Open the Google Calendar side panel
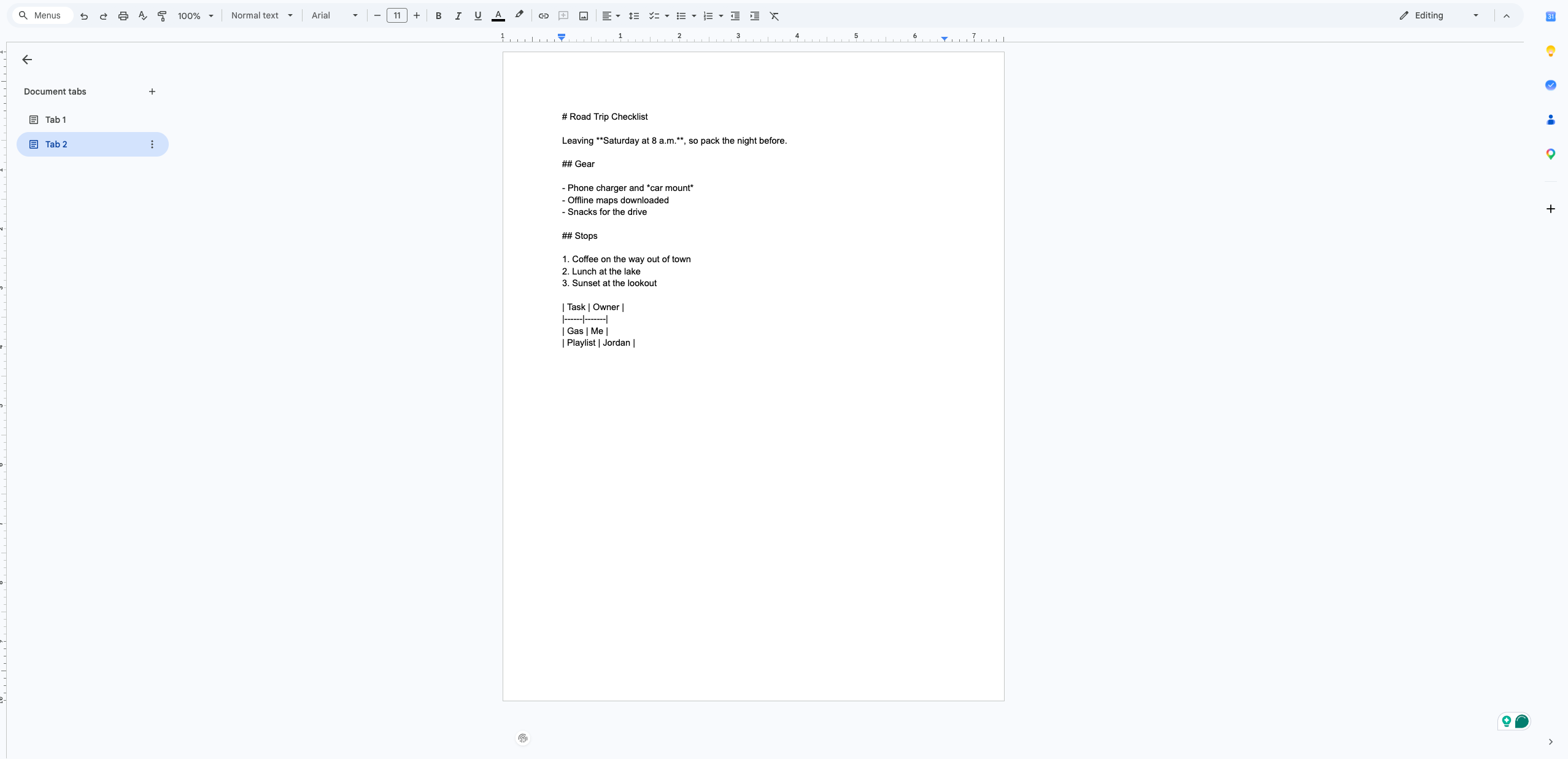Screen dimensions: 1568x759 [1551, 17]
